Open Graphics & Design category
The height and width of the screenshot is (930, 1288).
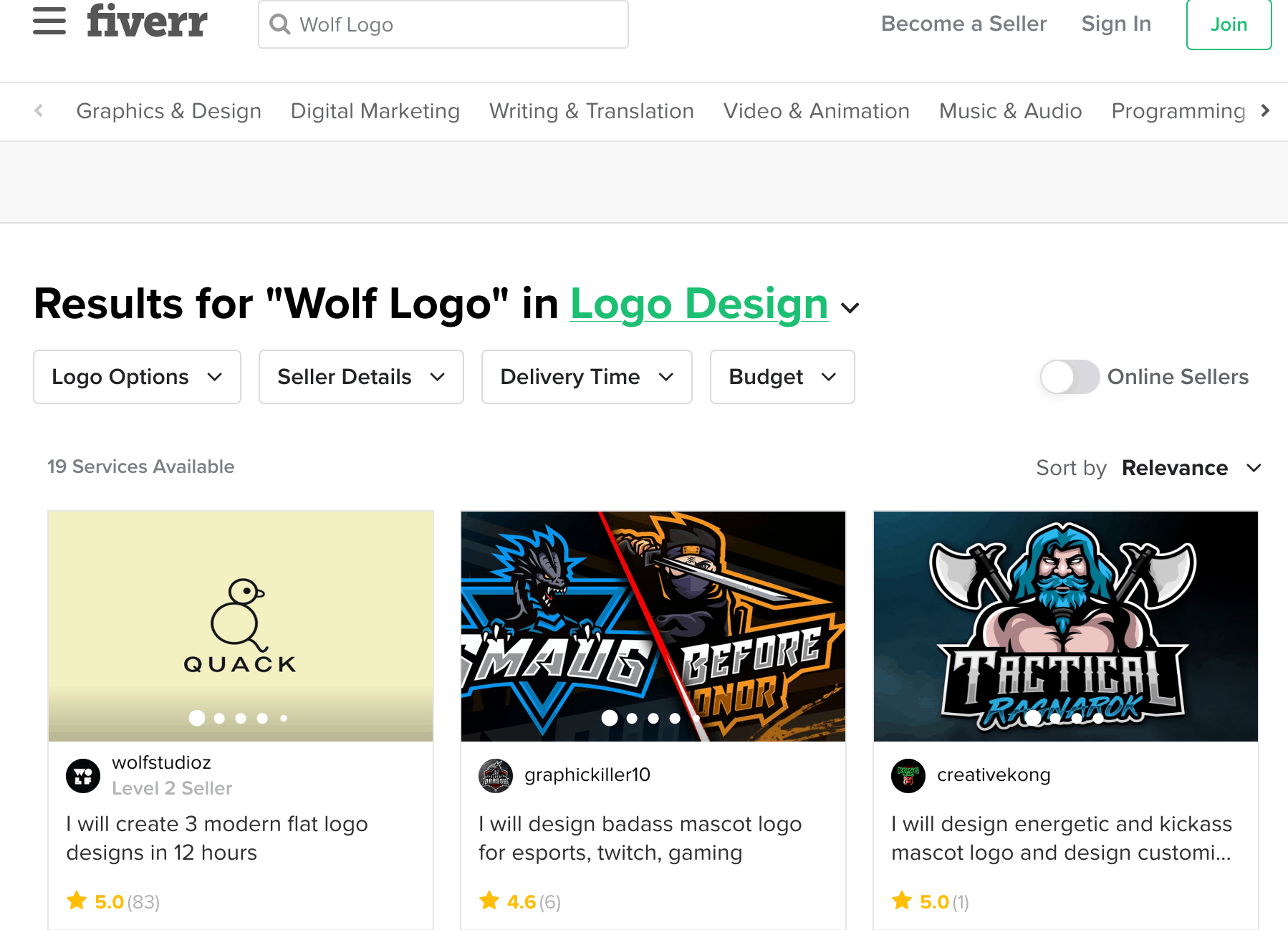tap(168, 111)
